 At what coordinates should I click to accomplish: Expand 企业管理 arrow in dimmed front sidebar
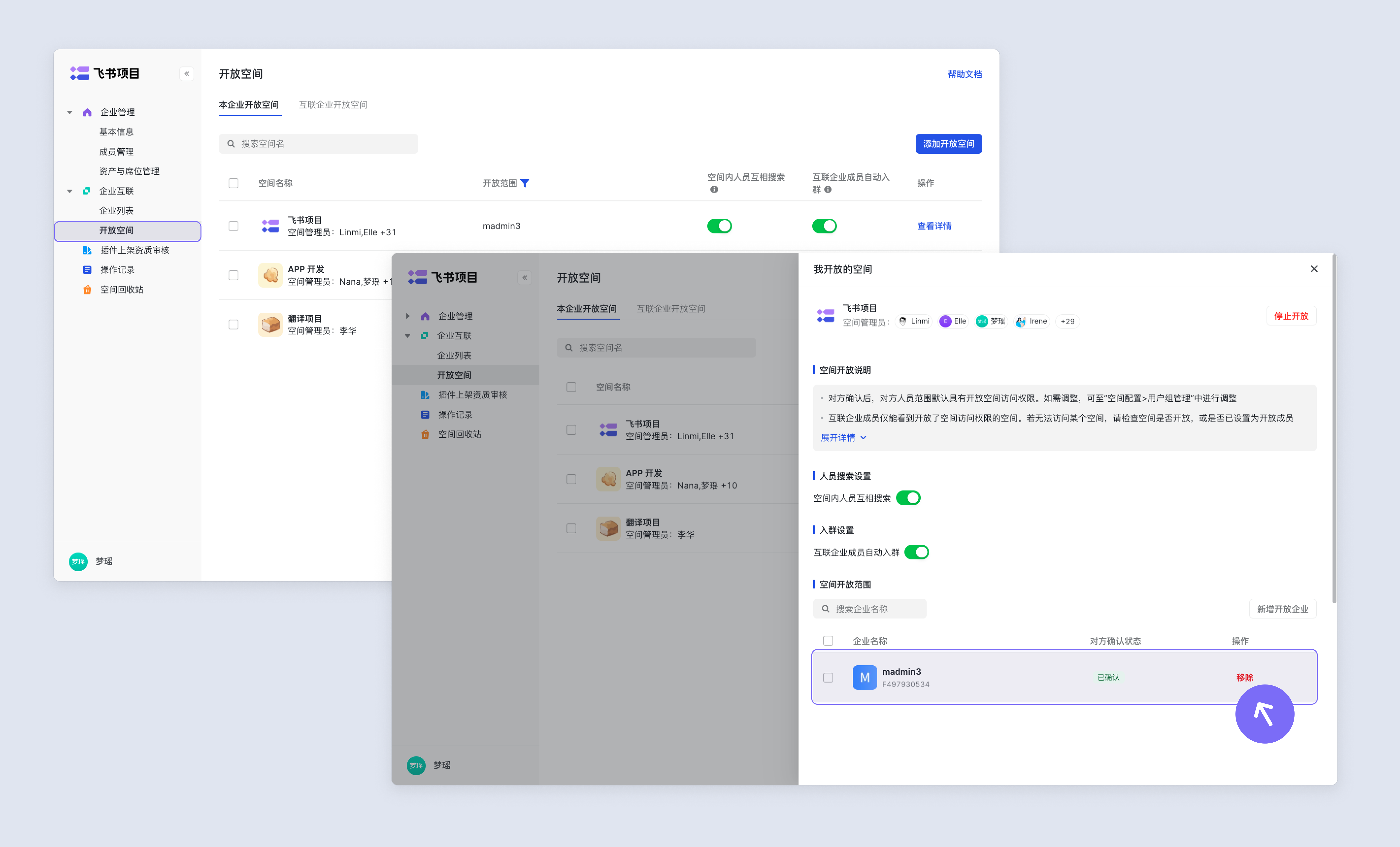408,316
